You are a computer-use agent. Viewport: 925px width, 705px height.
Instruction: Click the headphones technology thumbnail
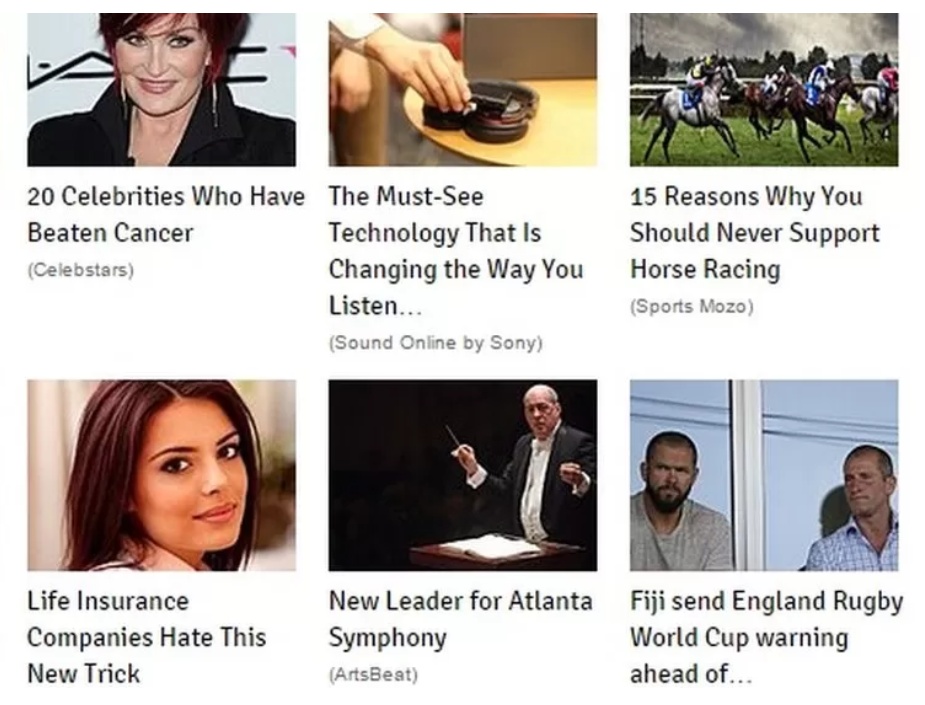[462, 90]
